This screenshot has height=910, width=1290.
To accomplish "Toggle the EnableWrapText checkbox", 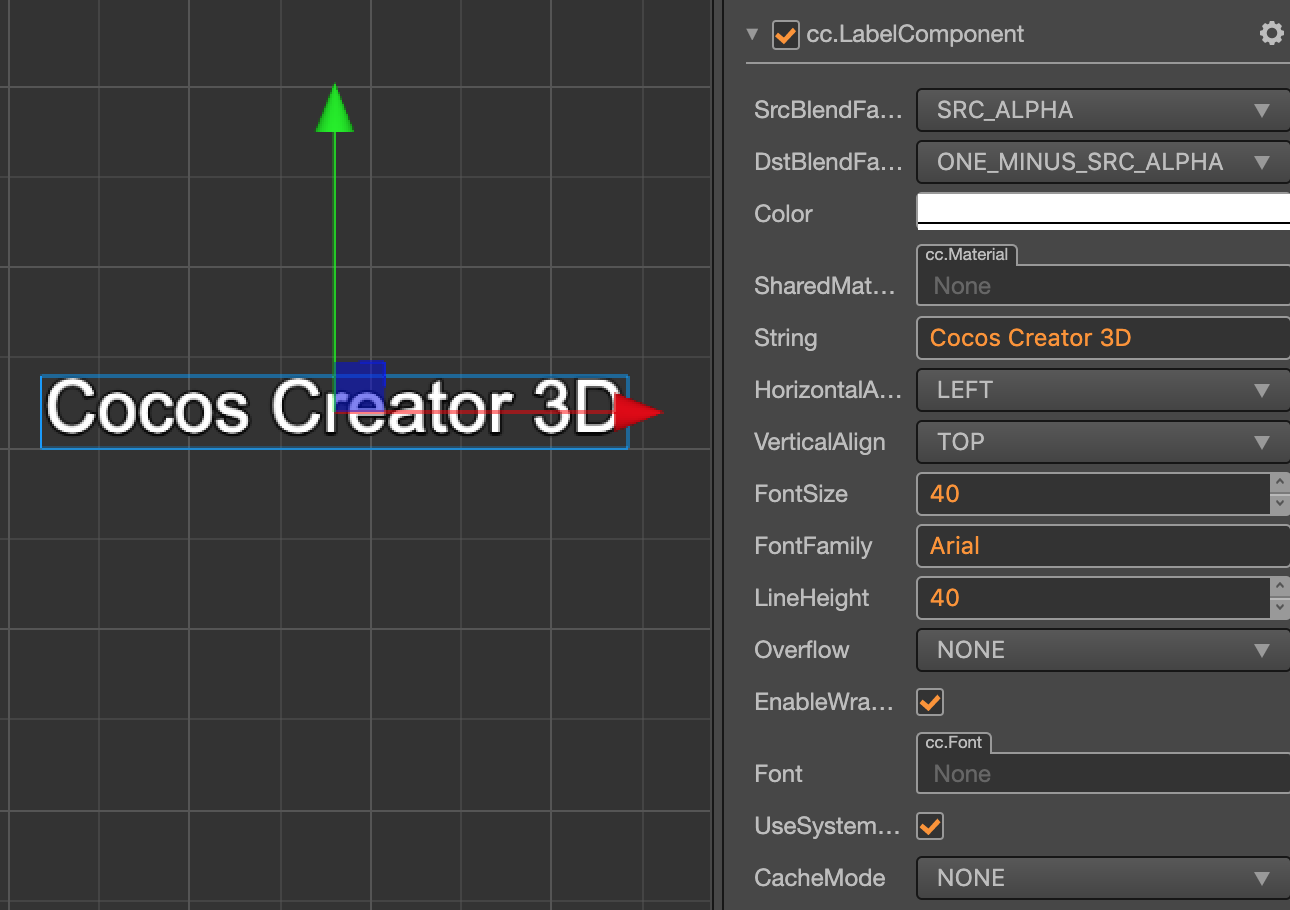I will click(930, 702).
